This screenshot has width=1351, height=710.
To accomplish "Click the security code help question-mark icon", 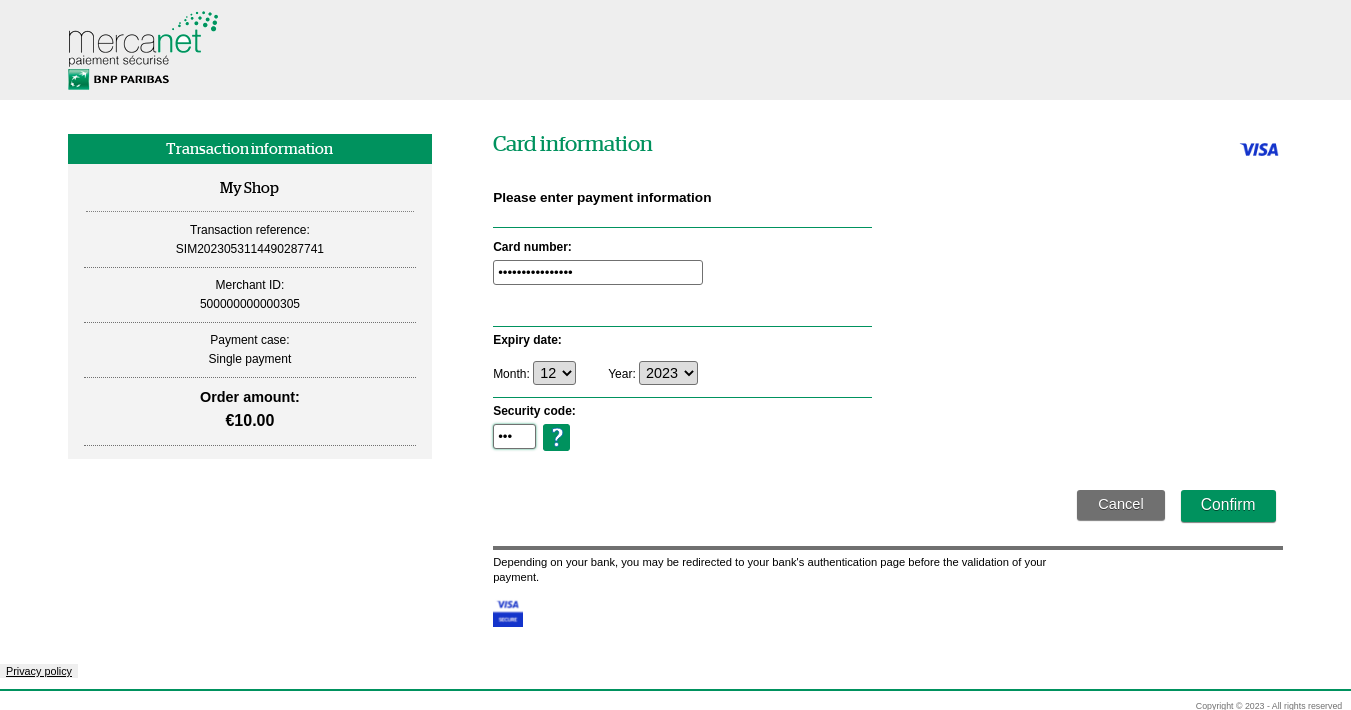I will point(556,437).
